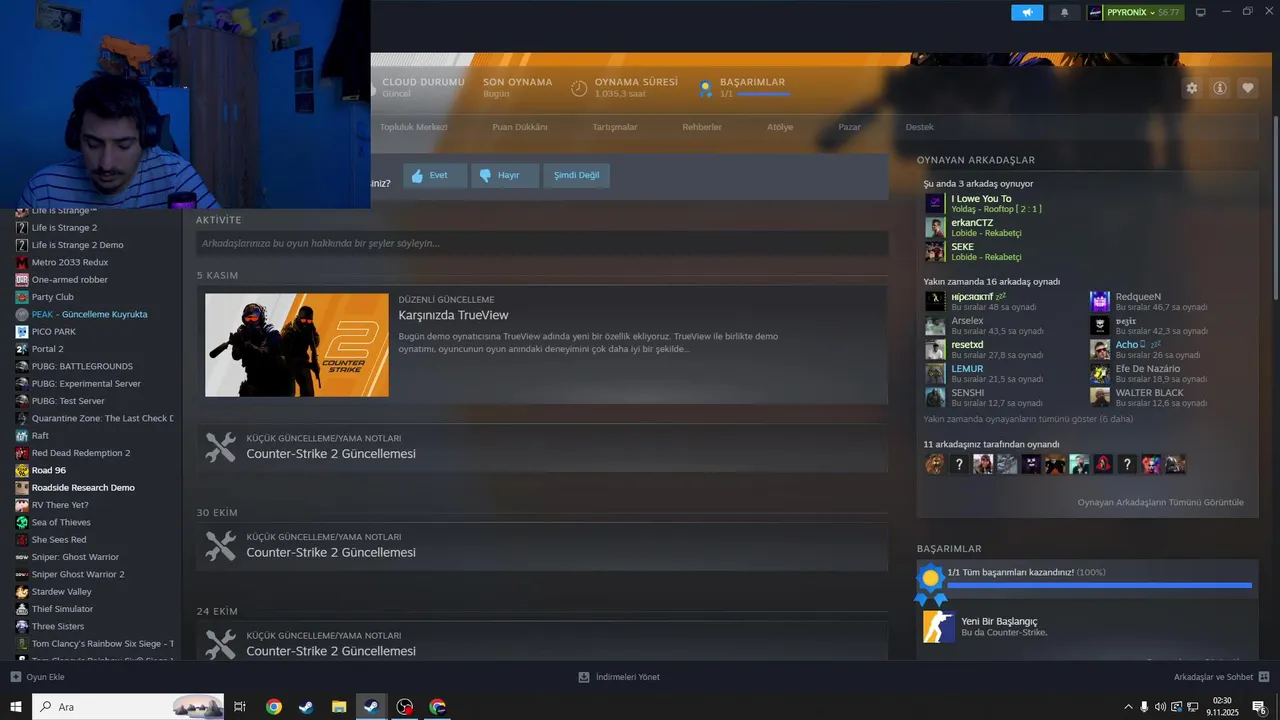Open Windows notification center
The image size is (1280, 720).
(x=1260, y=707)
